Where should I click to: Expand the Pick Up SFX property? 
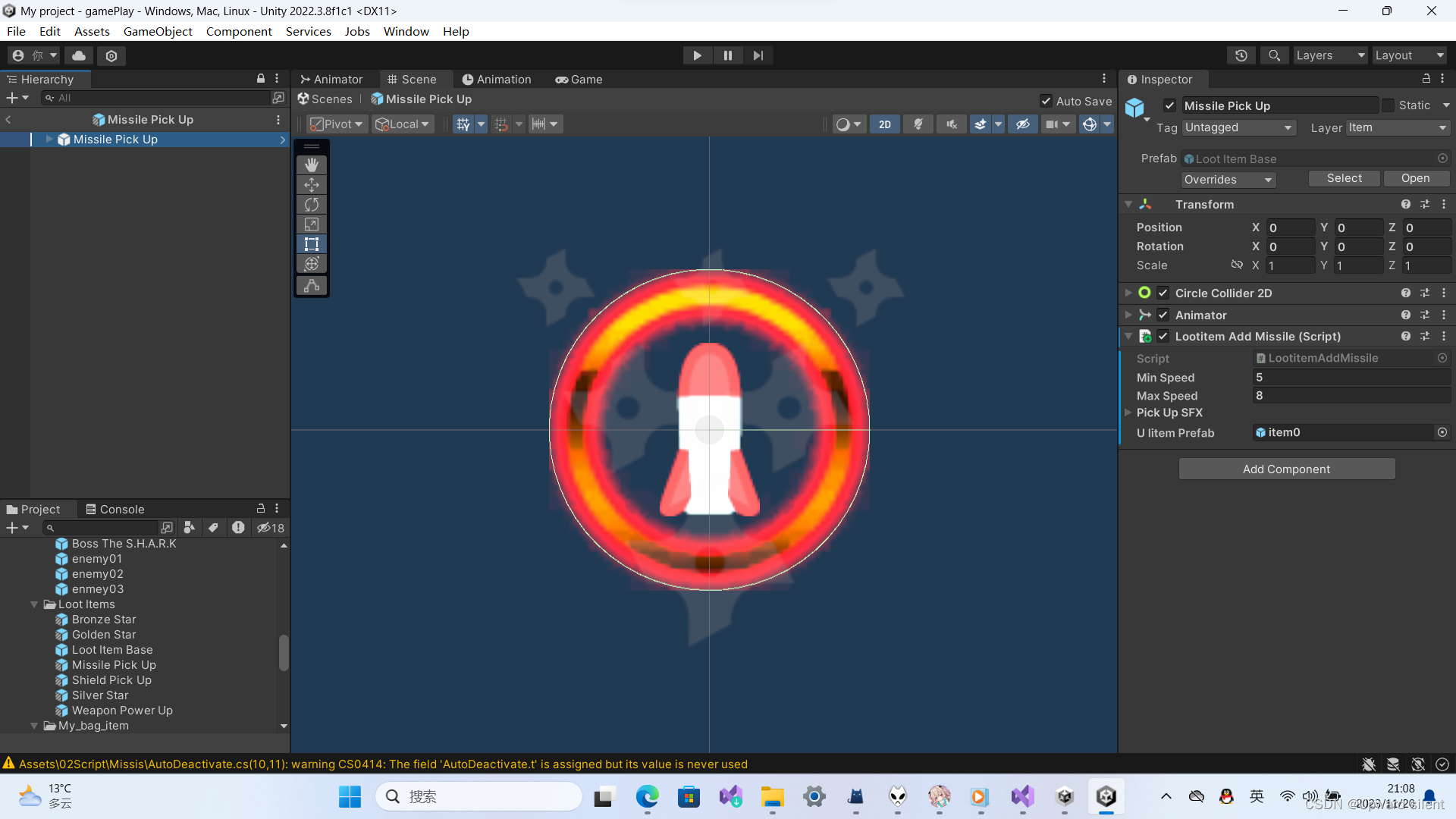click(1129, 413)
